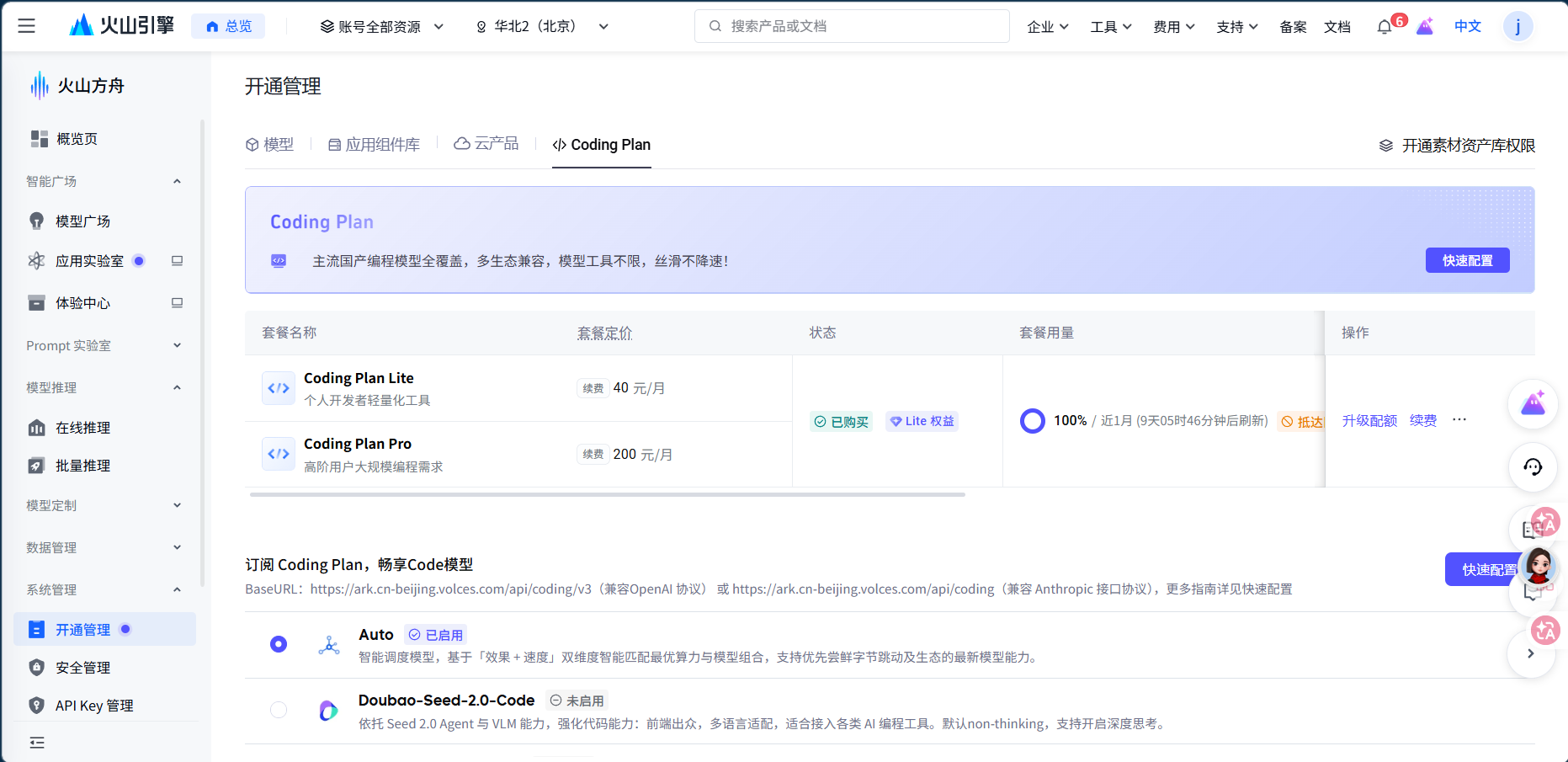The width and height of the screenshot is (1568, 762).
Task: Focus the 搜索产品或文档 search field
Action: coord(852,26)
